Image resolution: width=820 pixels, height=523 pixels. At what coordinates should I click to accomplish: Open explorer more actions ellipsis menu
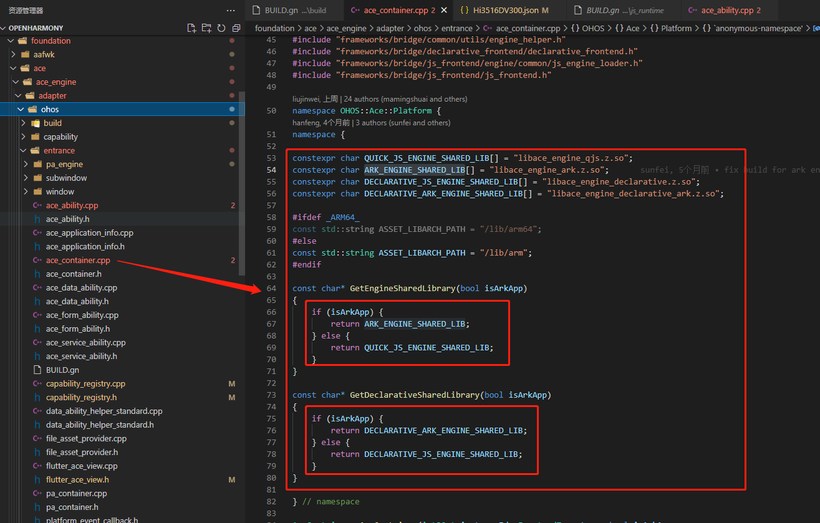pyautogui.click(x=231, y=10)
